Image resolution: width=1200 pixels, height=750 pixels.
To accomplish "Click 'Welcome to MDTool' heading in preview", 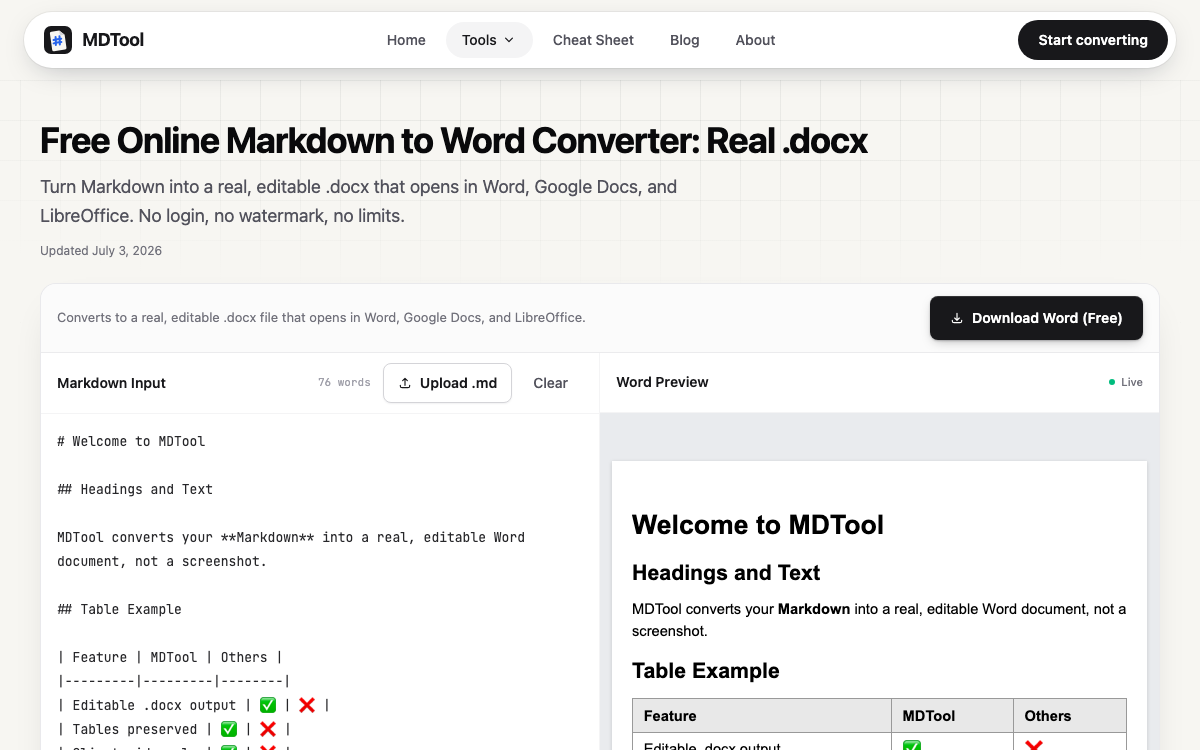I will [x=758, y=525].
